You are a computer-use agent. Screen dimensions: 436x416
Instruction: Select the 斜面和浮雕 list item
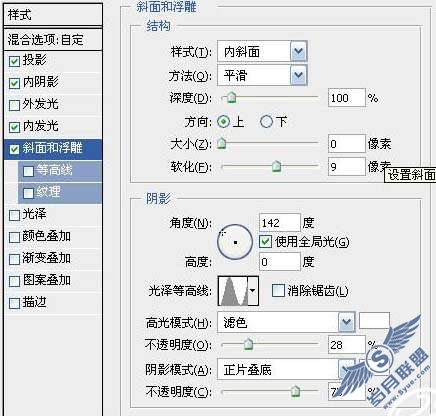(53, 149)
